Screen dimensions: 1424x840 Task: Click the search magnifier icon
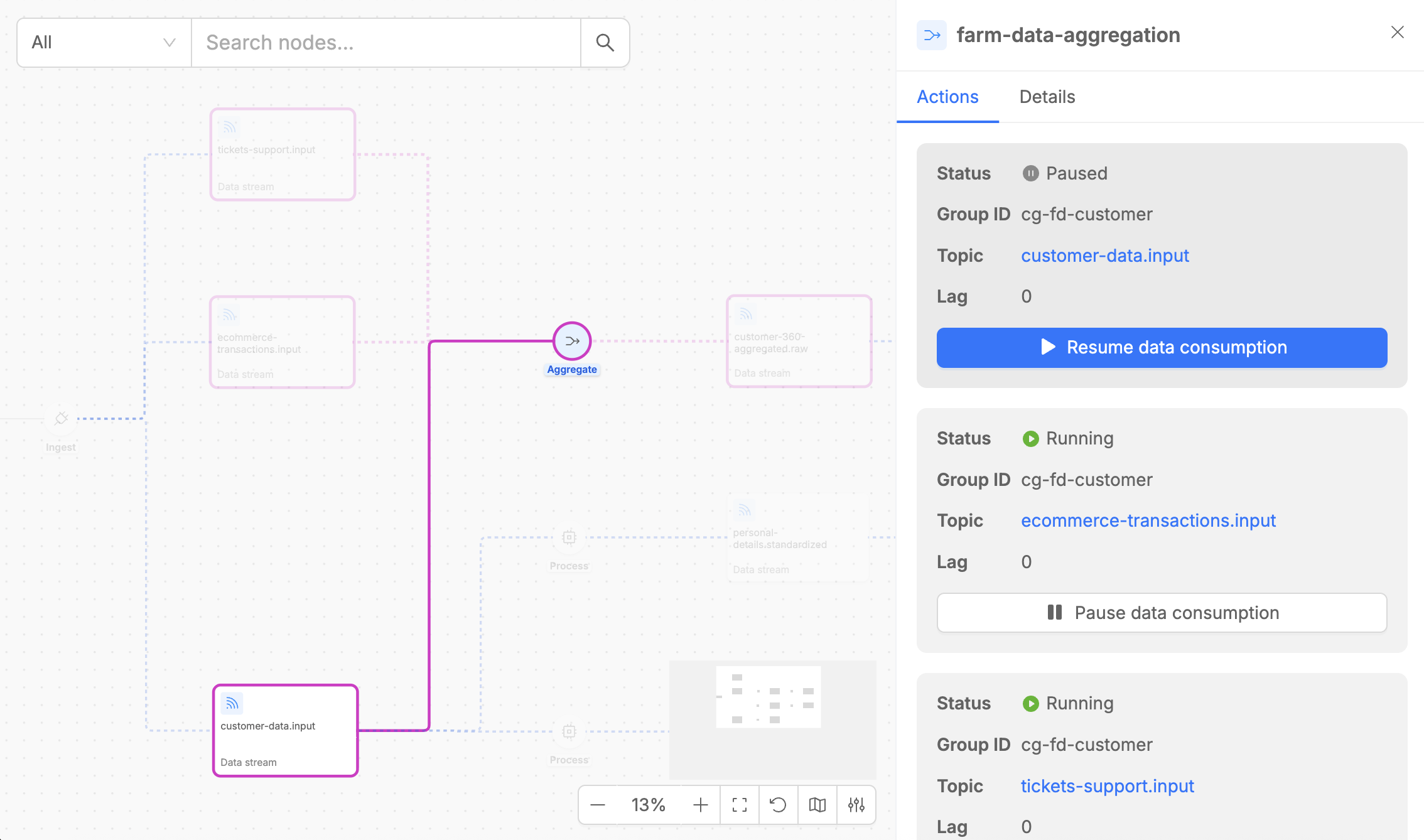605,43
